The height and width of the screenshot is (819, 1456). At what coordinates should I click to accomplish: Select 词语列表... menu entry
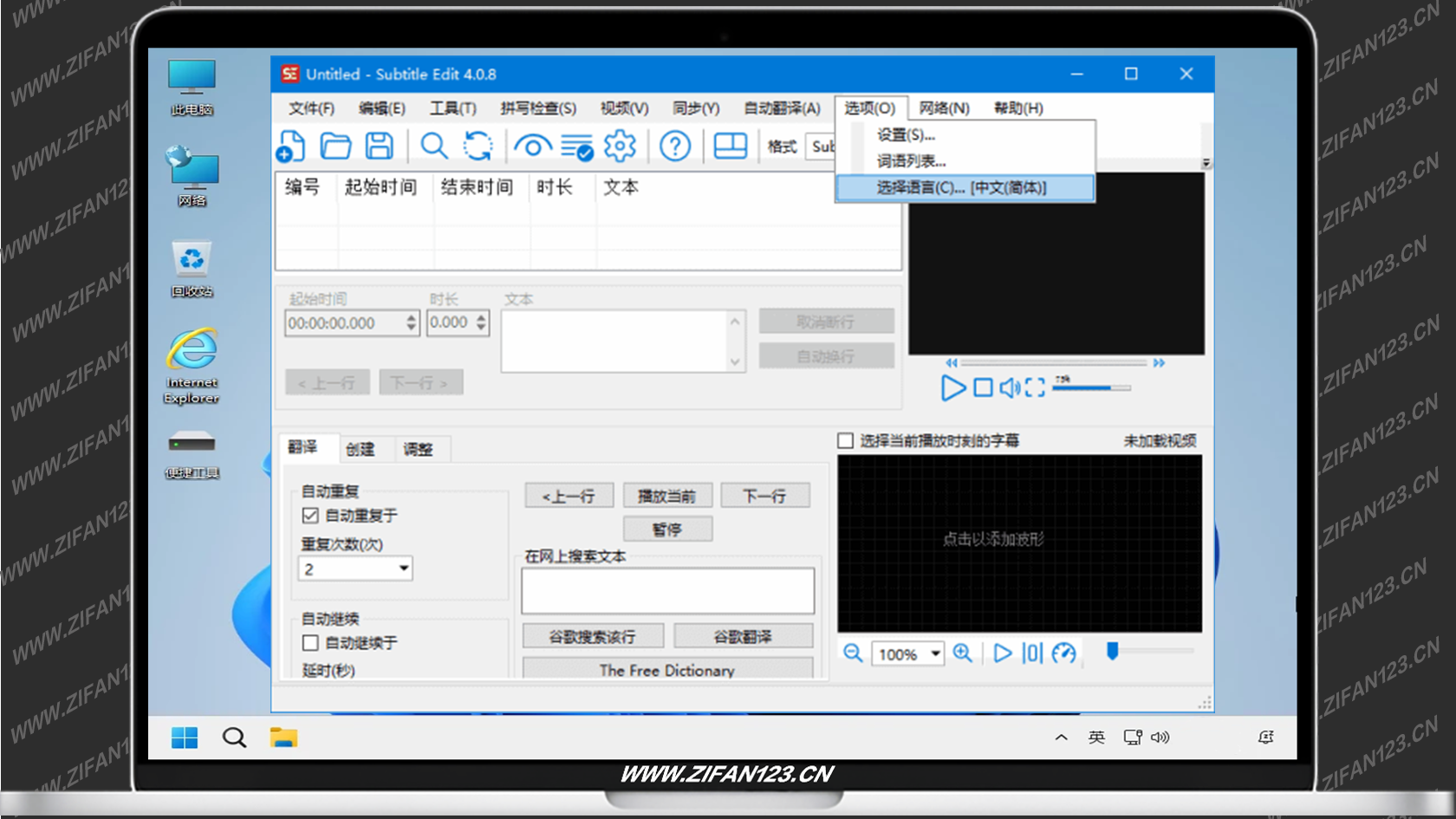click(x=965, y=161)
